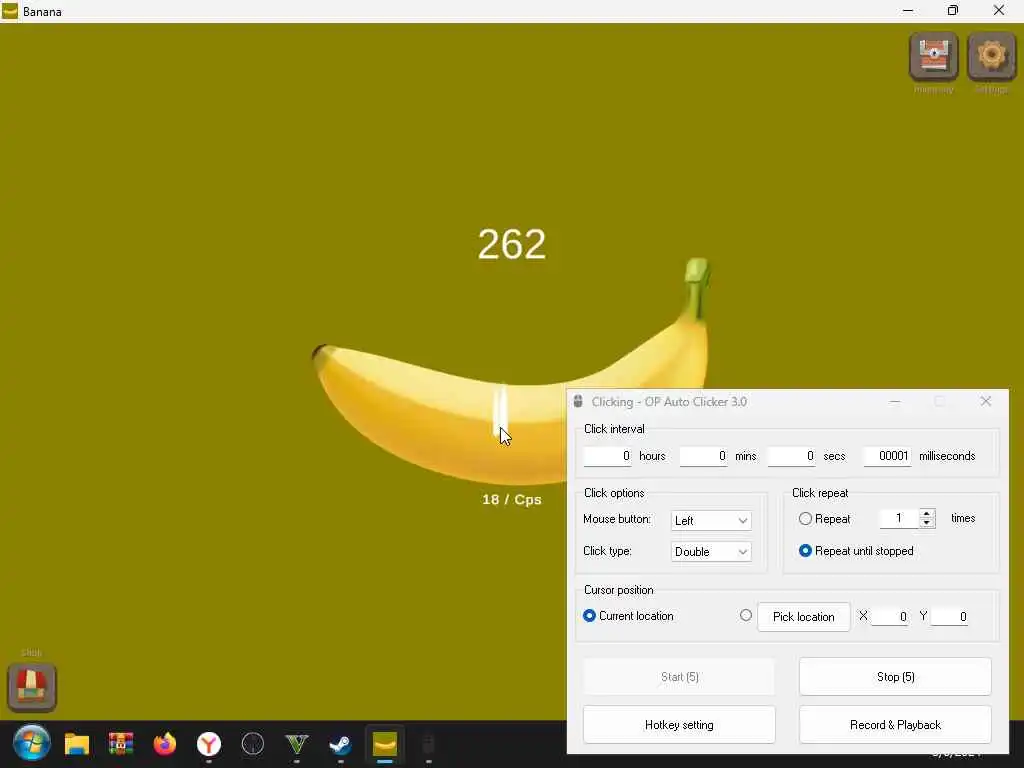Open the Inventory chest icon
The width and height of the screenshot is (1024, 768).
[x=933, y=56]
